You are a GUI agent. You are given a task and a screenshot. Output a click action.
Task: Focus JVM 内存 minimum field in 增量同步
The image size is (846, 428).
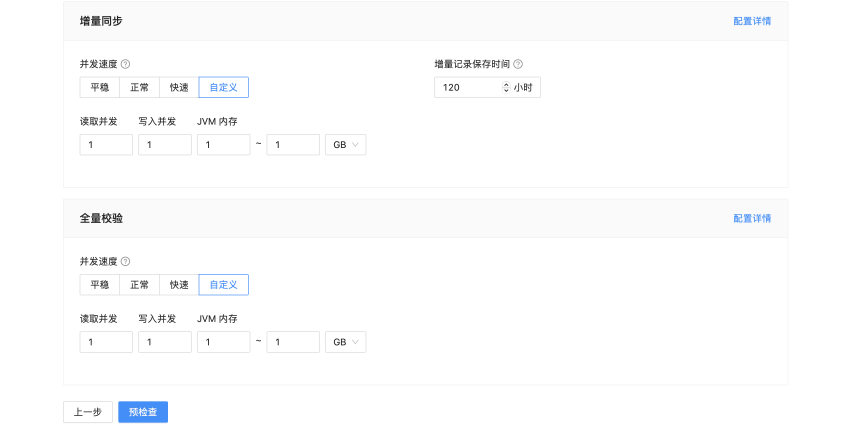223,145
